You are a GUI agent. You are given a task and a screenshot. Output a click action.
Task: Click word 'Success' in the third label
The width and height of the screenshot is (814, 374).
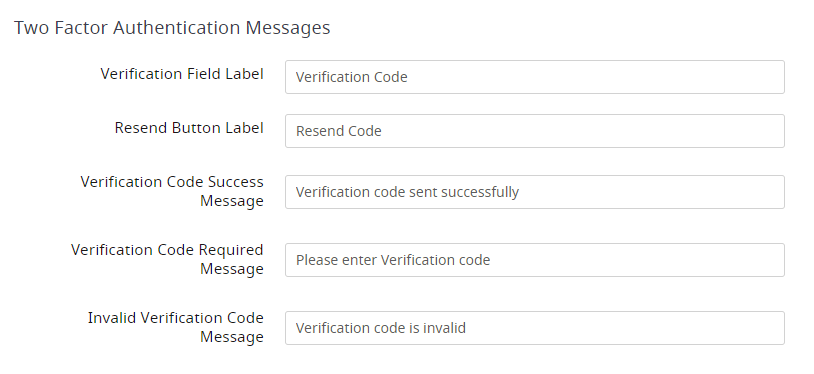pos(236,182)
